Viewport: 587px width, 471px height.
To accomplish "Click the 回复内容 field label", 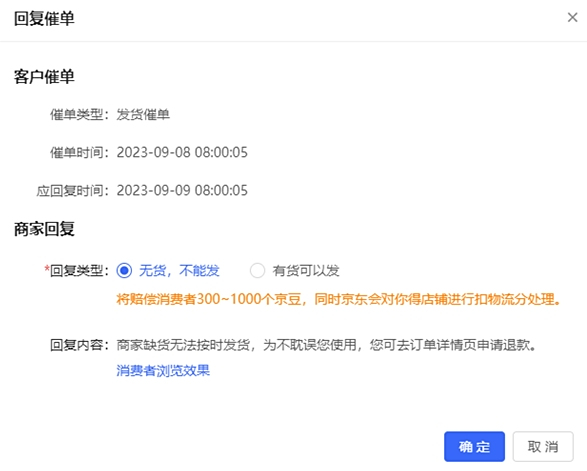I will click(79, 345).
